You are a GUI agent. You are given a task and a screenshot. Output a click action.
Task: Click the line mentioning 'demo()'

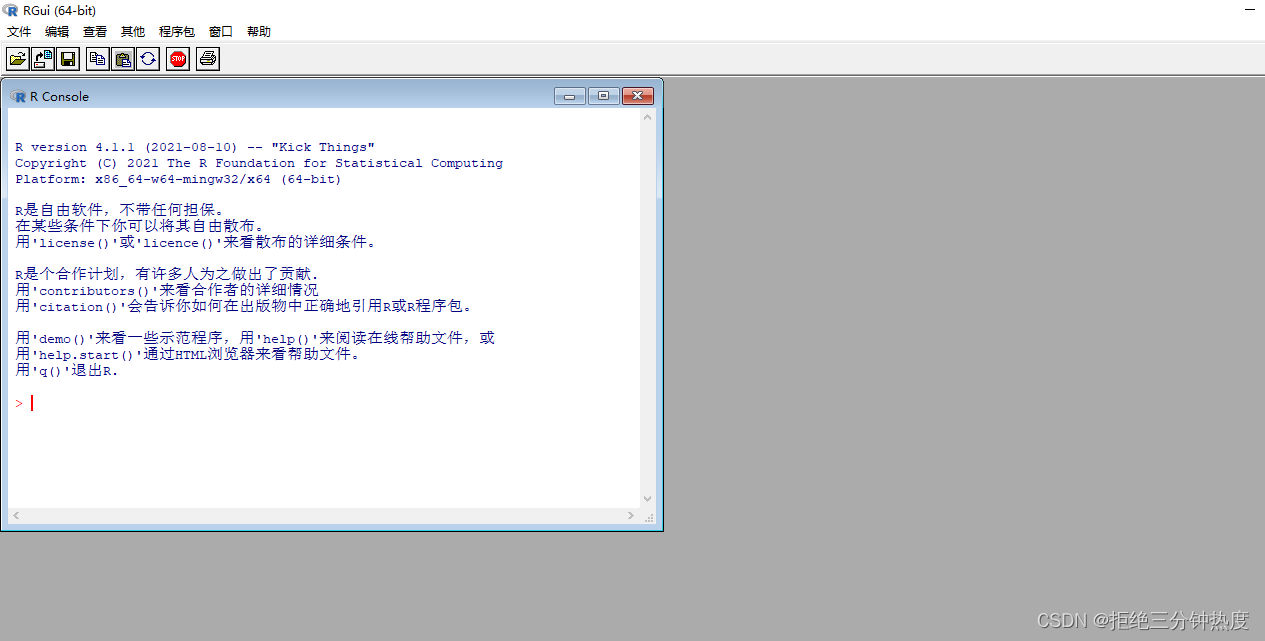[x=255, y=338]
